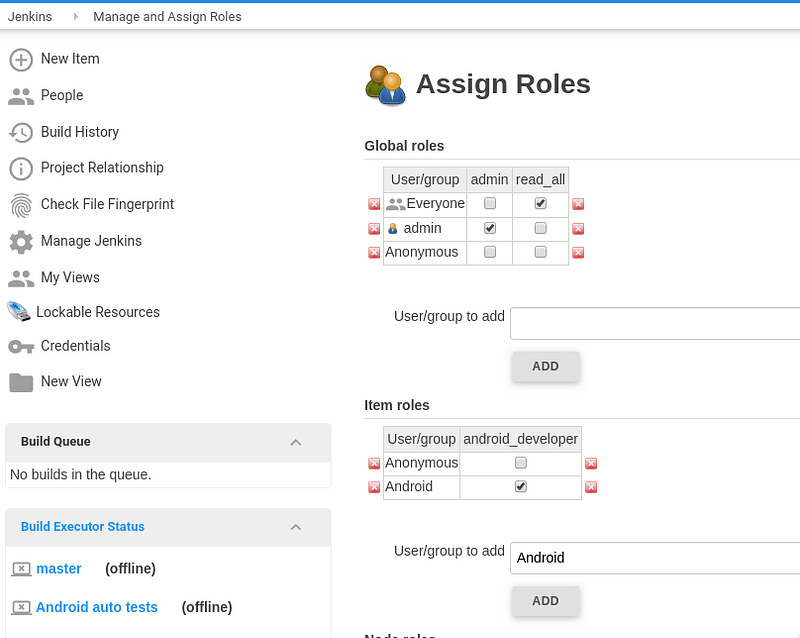Image resolution: width=800 pixels, height=638 pixels.
Task: Go to Jenkins home via breadcrumb
Action: click(x=30, y=17)
